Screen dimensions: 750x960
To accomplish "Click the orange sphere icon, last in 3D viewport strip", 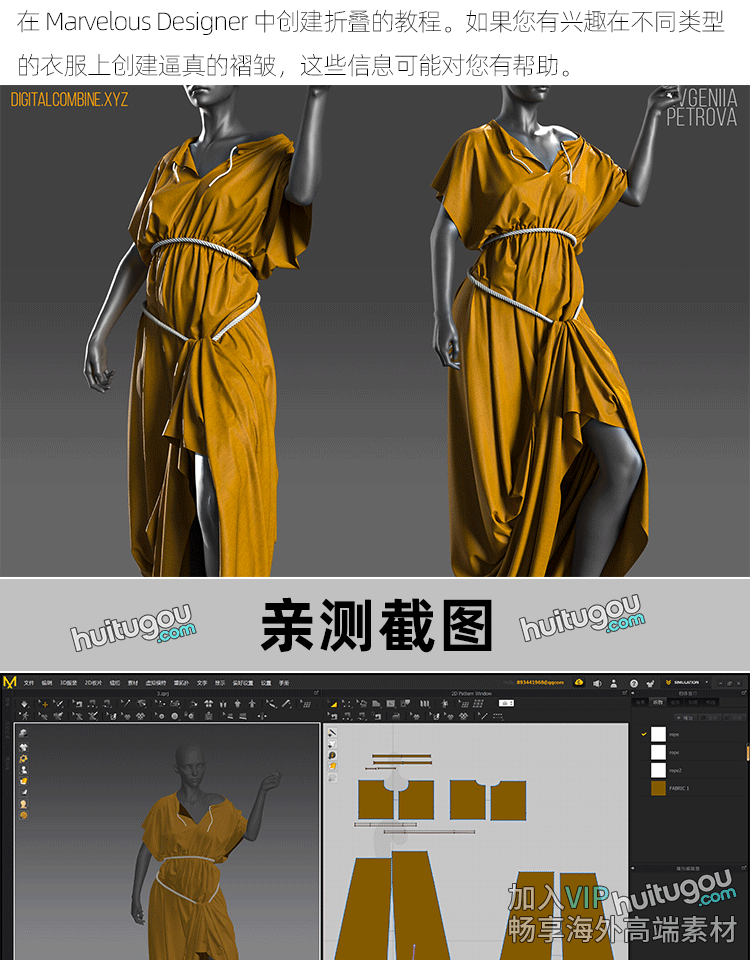I will (x=23, y=816).
